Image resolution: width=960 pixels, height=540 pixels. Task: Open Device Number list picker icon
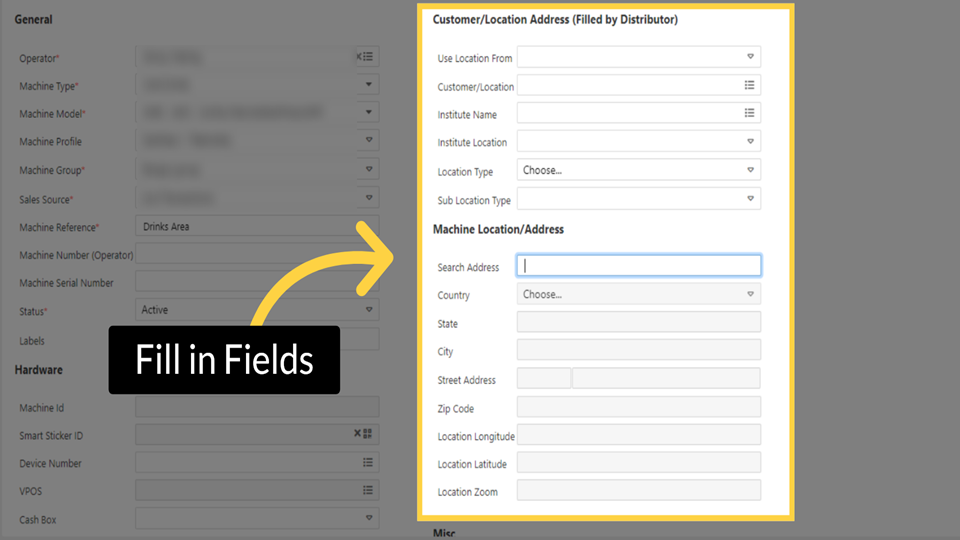367,463
